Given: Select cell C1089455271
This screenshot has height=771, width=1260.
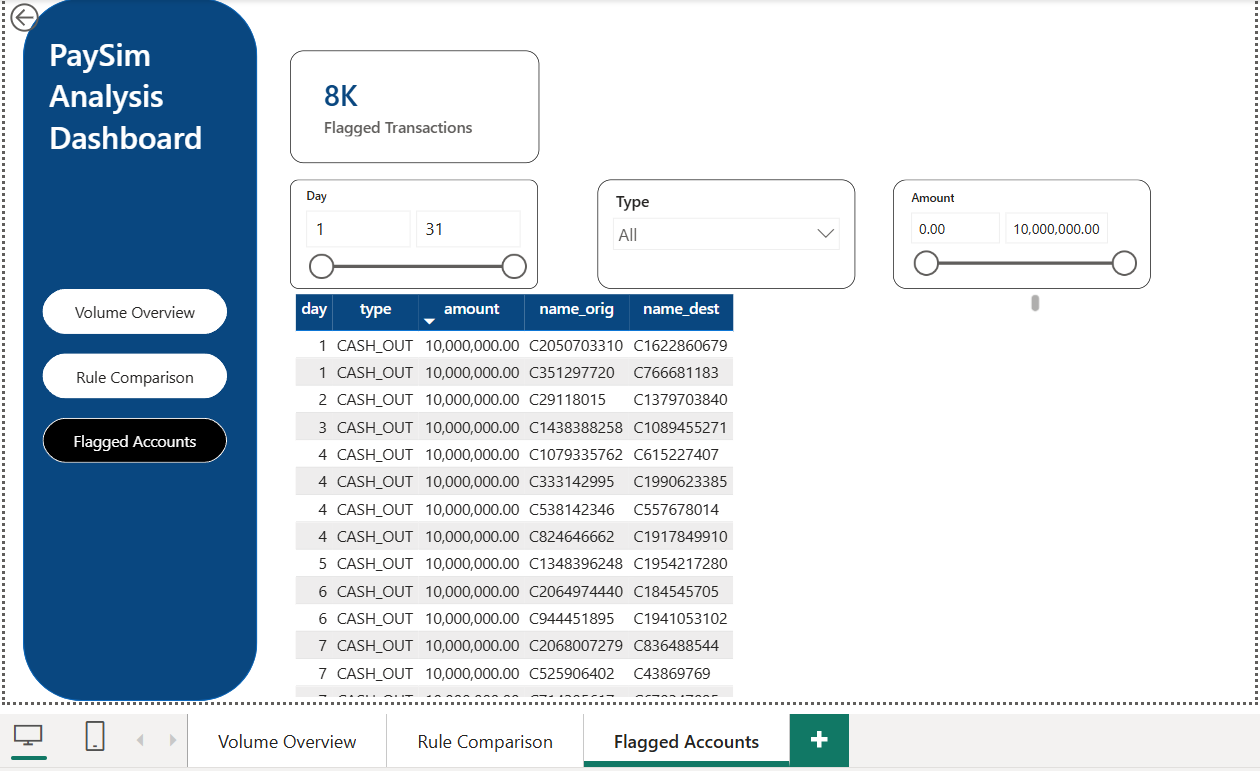Looking at the screenshot, I should pos(680,427).
